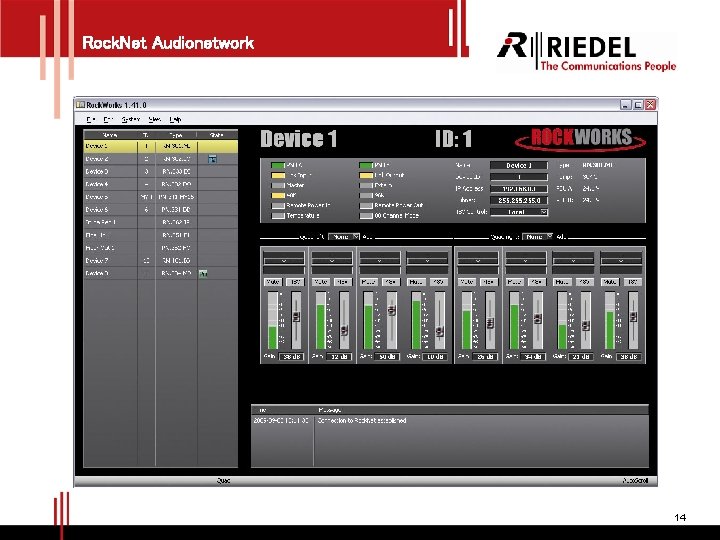Click the first channel's gain fader

[296, 316]
